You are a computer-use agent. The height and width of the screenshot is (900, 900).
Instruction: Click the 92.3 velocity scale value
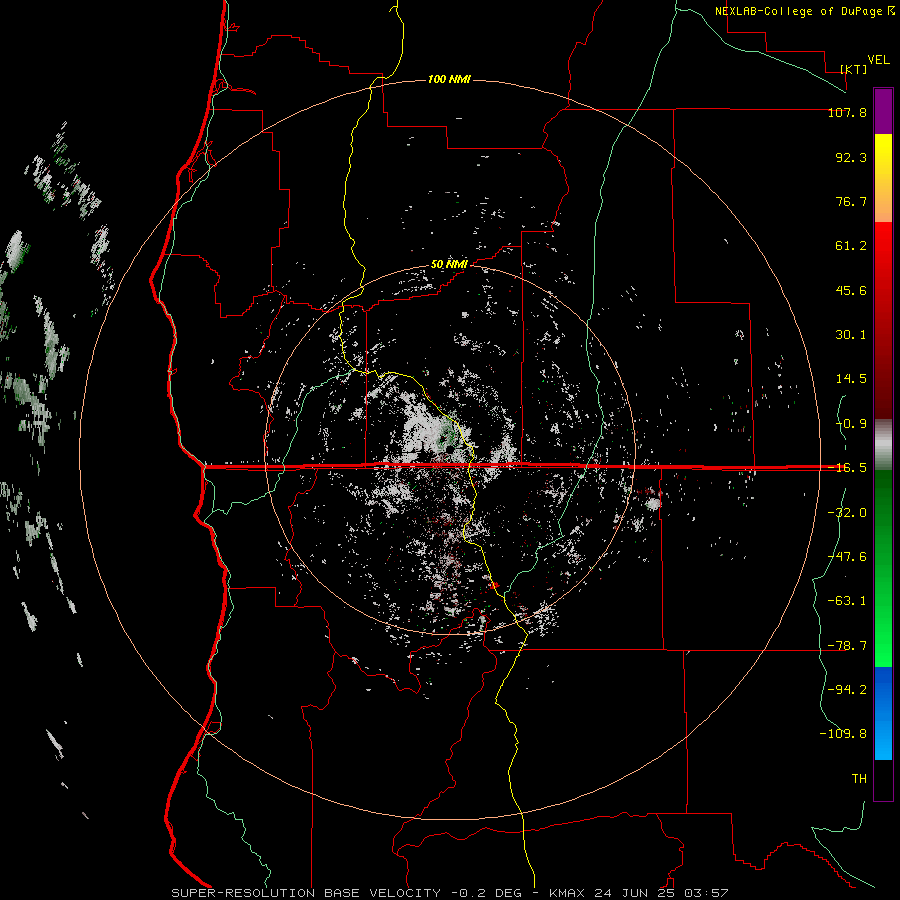pos(851,157)
